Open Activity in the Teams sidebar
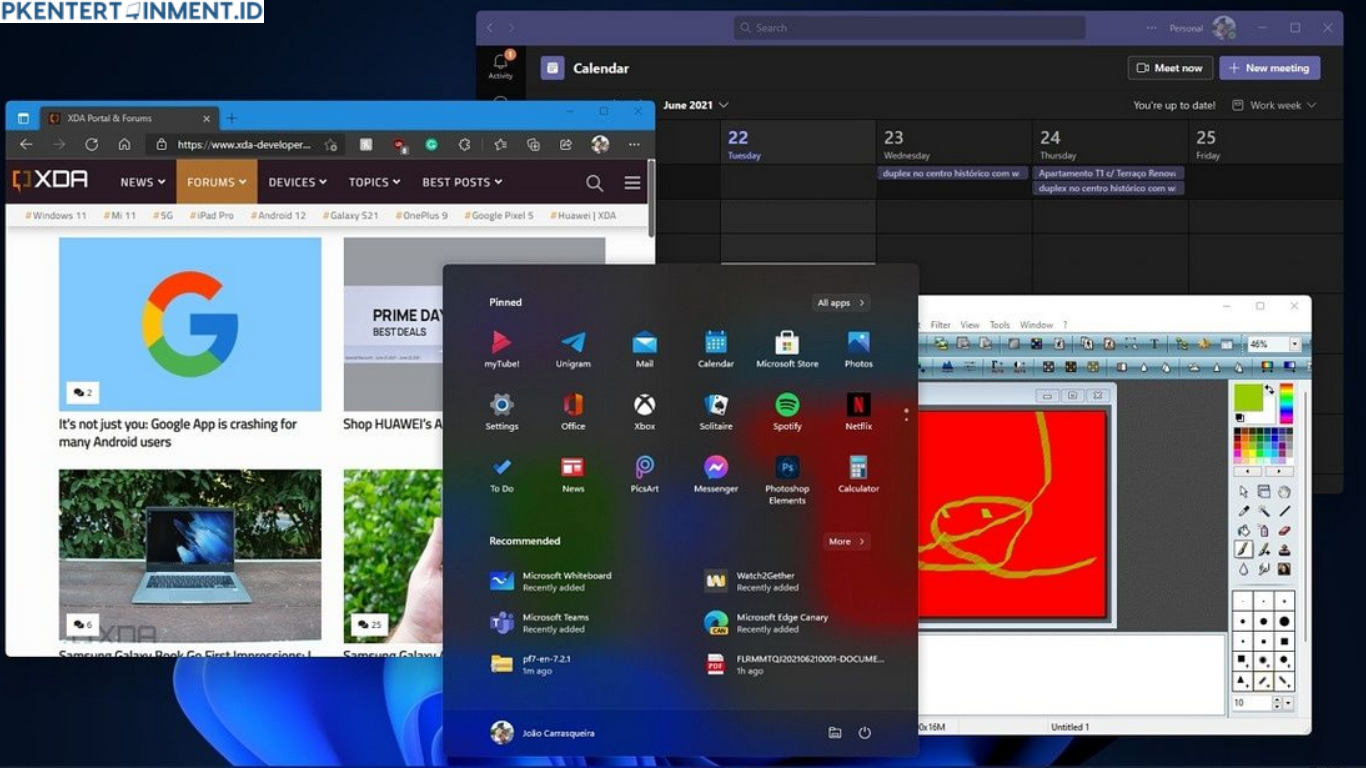Image resolution: width=1366 pixels, height=768 pixels. point(500,65)
